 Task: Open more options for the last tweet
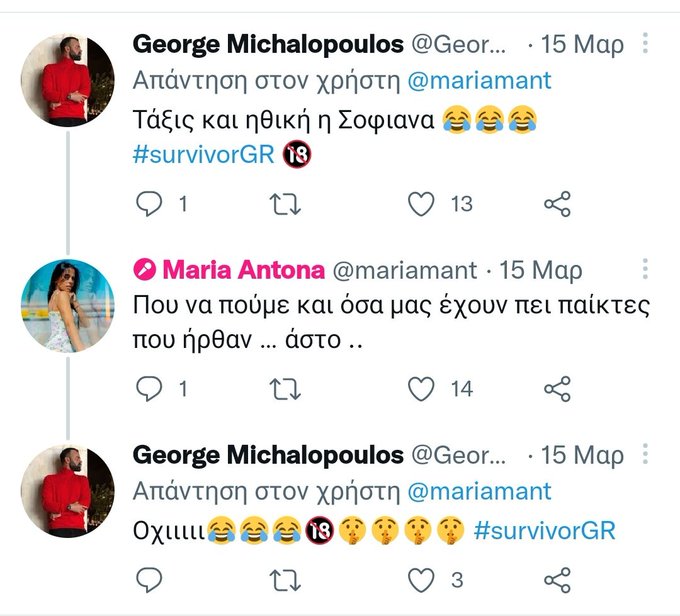(646, 456)
